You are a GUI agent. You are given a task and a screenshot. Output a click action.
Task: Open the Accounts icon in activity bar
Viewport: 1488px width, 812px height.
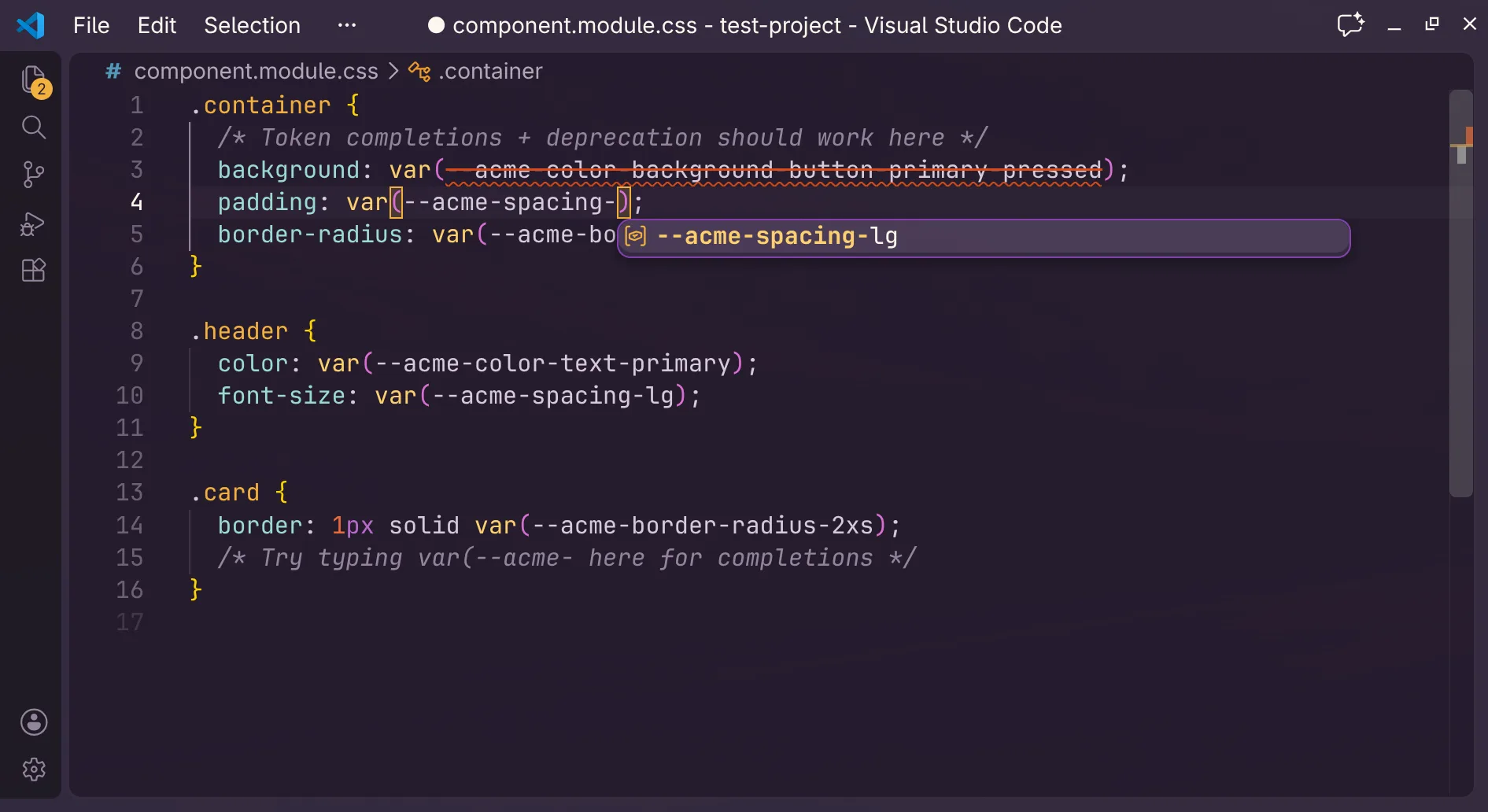pyautogui.click(x=34, y=722)
